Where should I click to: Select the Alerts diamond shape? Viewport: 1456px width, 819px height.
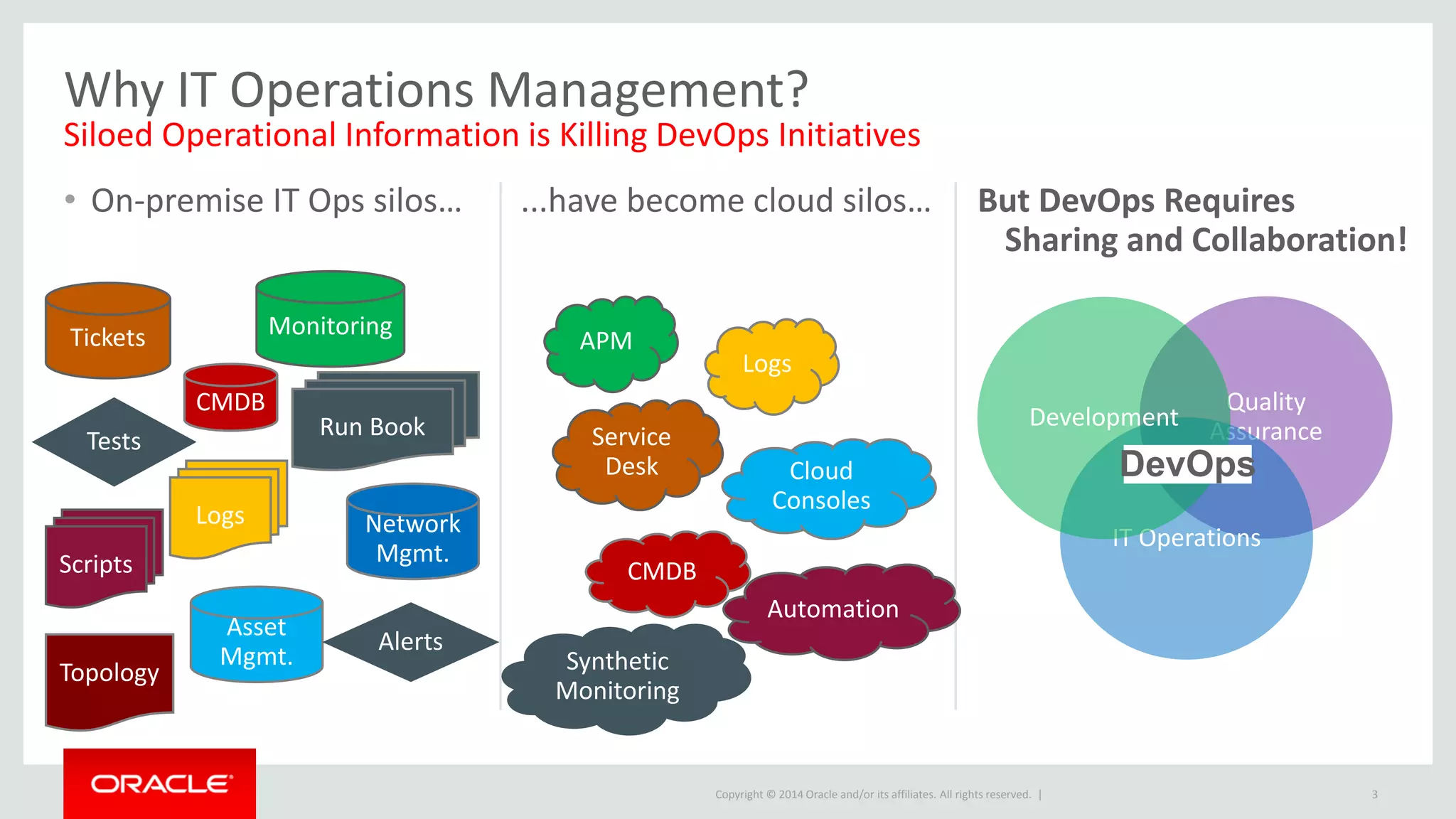pyautogui.click(x=410, y=641)
